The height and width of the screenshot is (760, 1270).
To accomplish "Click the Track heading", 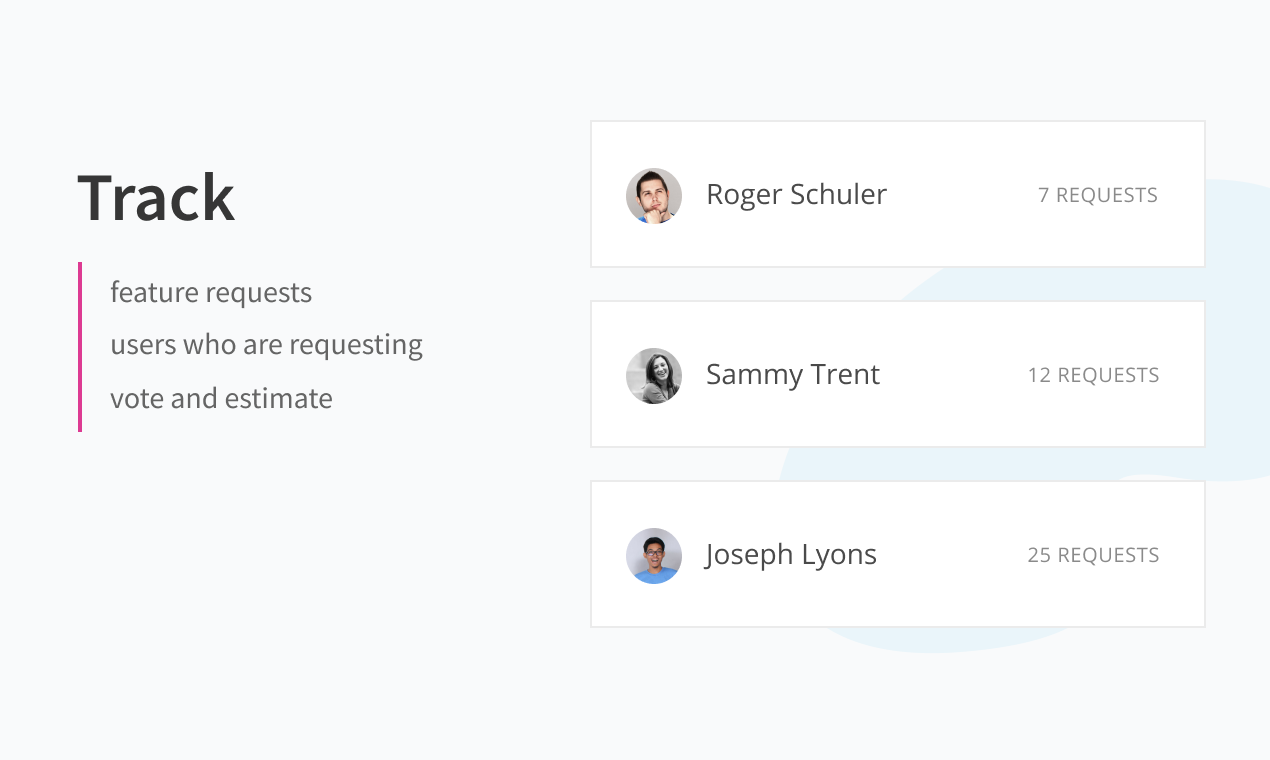I will coord(156,198).
